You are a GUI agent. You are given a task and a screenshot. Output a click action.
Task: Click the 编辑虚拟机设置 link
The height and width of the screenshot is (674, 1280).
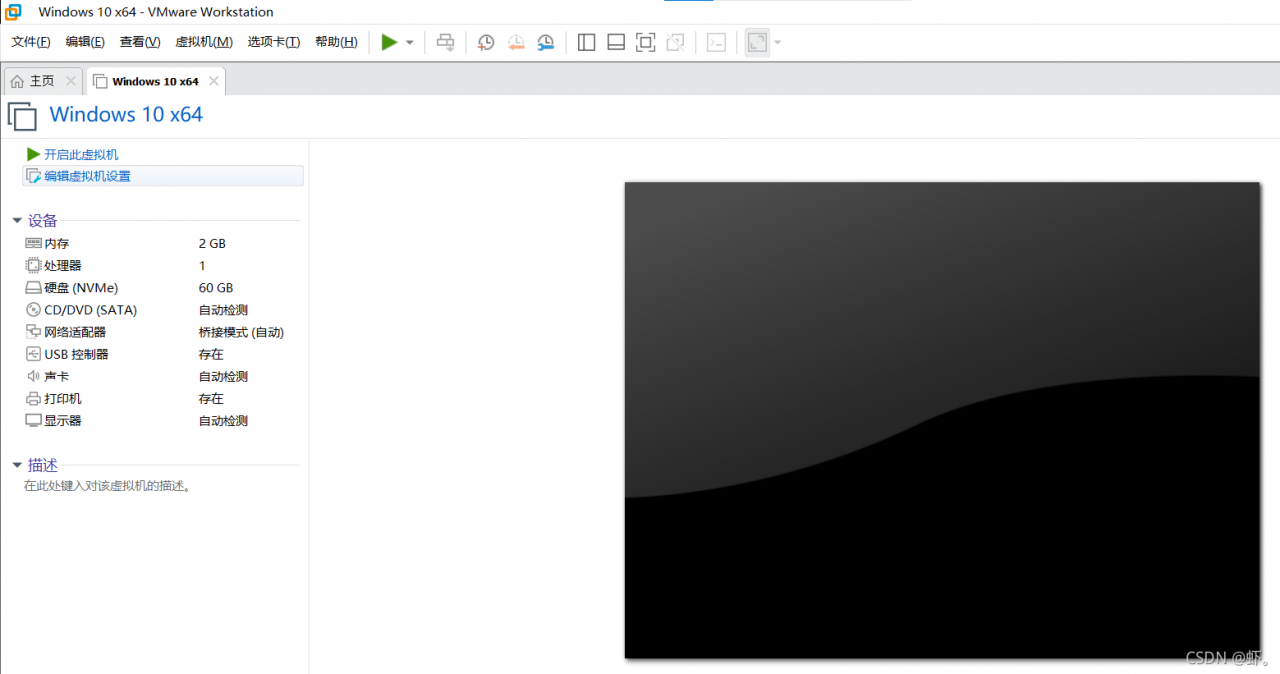point(87,176)
